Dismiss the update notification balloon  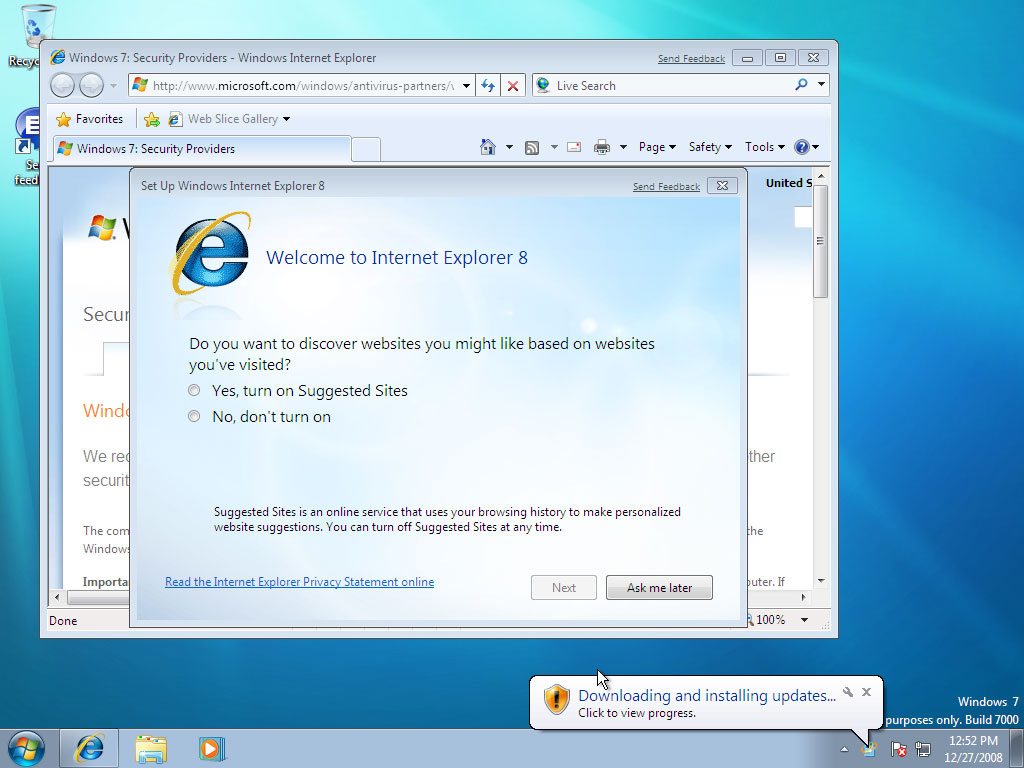866,692
